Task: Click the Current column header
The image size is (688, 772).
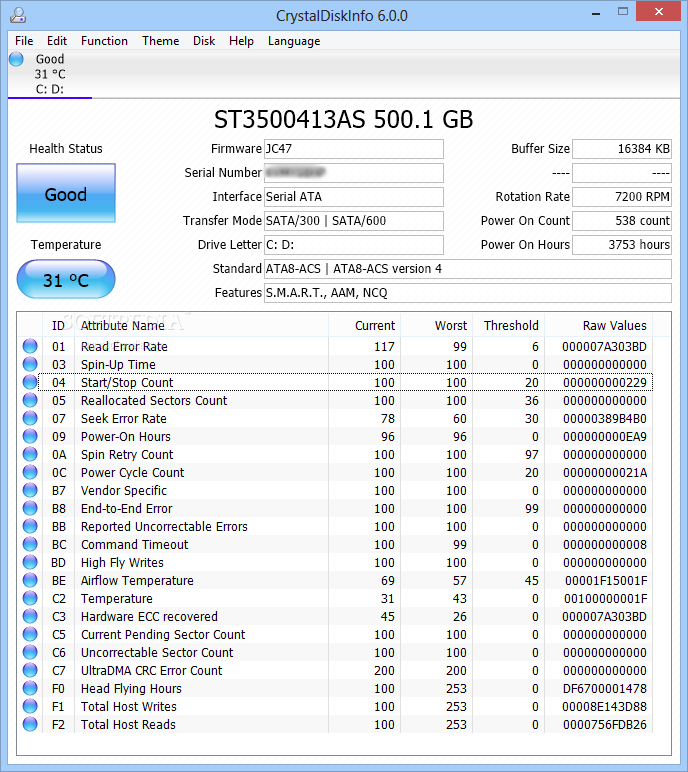Action: coord(364,325)
